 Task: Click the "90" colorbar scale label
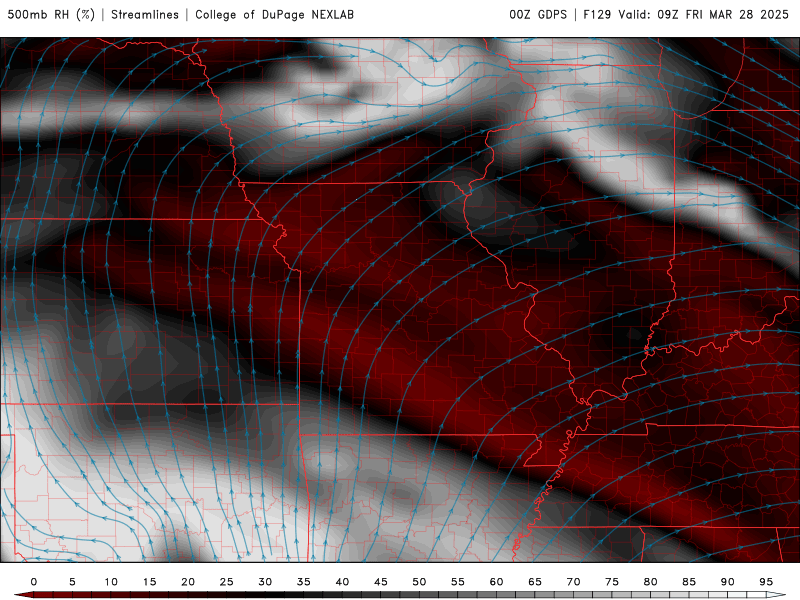pyautogui.click(x=727, y=582)
